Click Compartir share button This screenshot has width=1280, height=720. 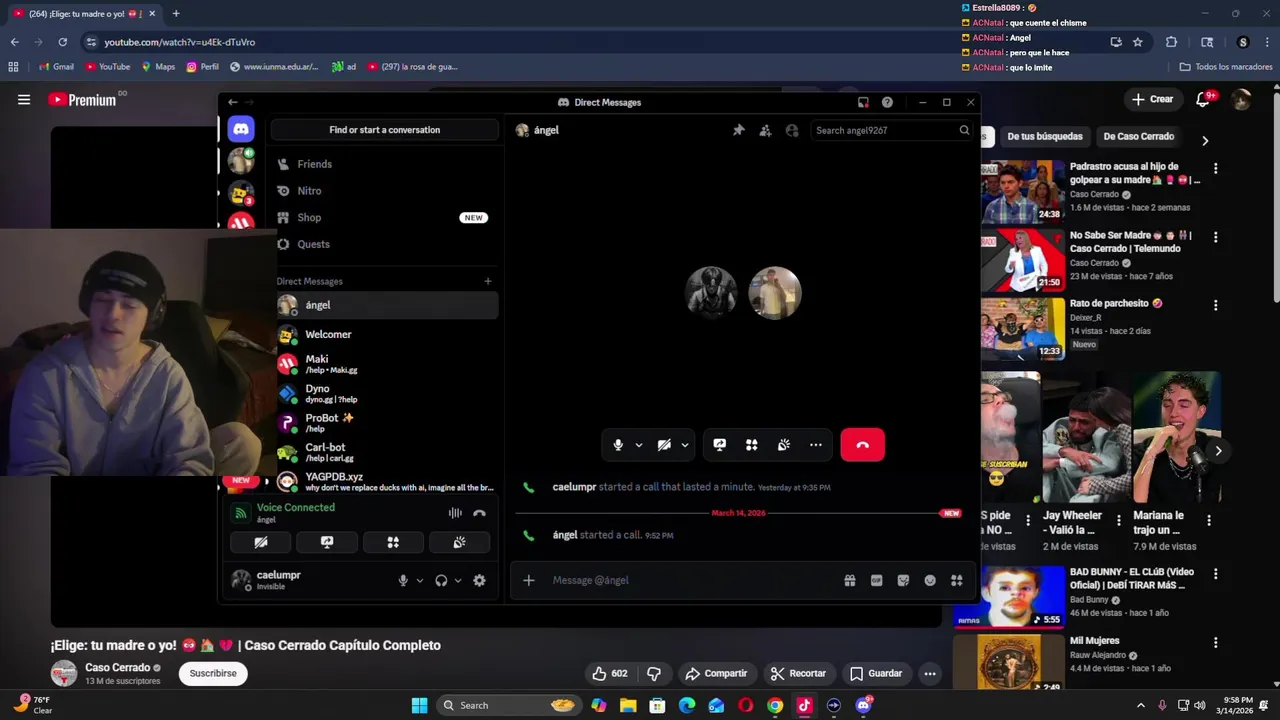point(716,673)
